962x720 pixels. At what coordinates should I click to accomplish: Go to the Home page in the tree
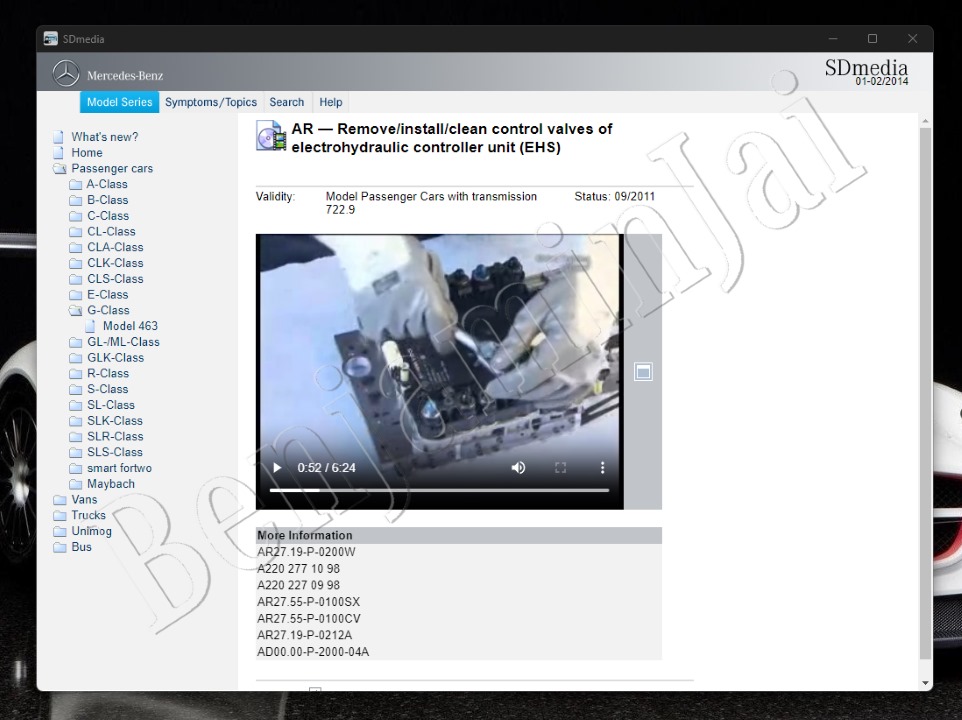[87, 153]
